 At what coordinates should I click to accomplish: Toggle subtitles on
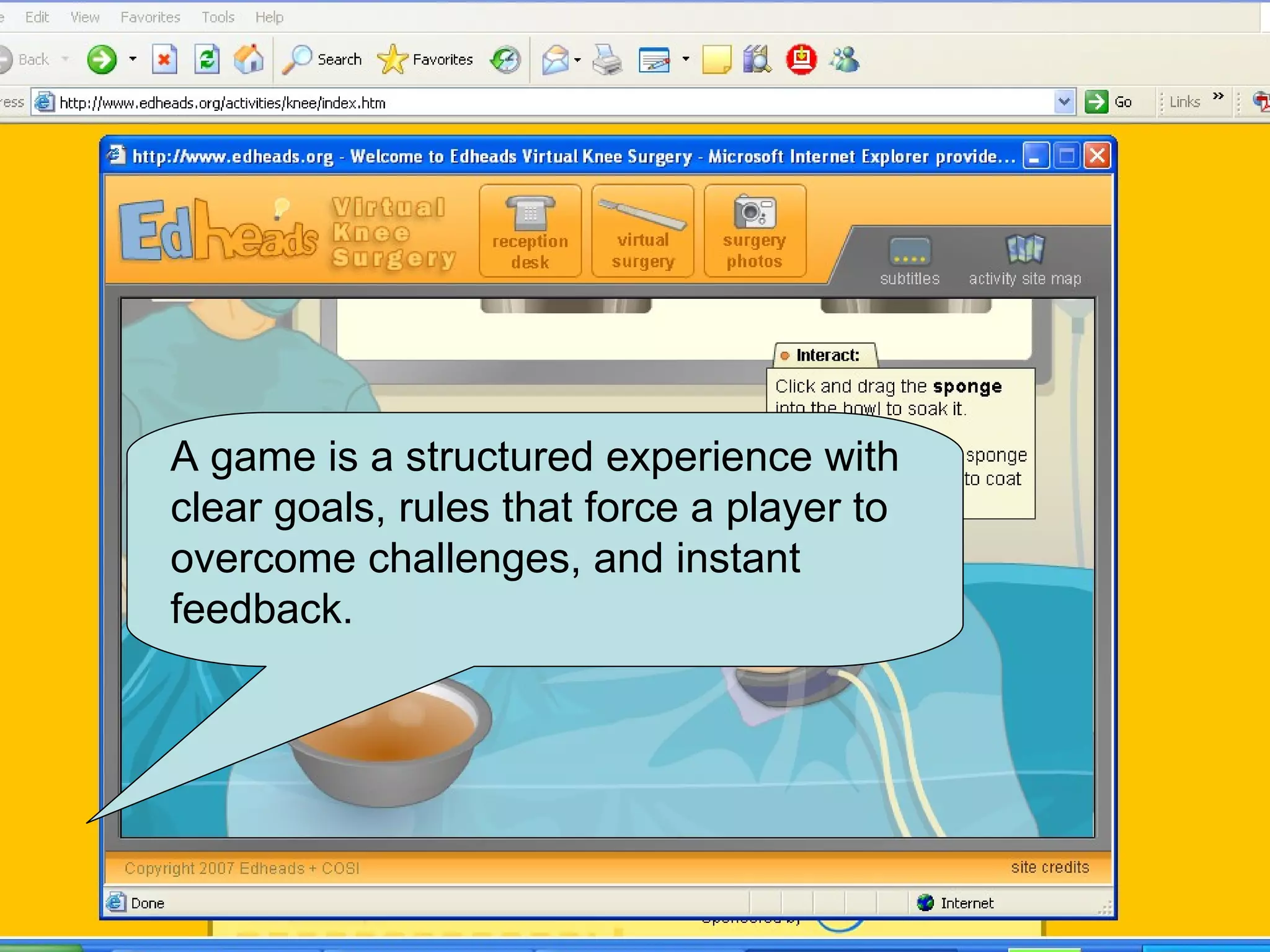click(910, 260)
